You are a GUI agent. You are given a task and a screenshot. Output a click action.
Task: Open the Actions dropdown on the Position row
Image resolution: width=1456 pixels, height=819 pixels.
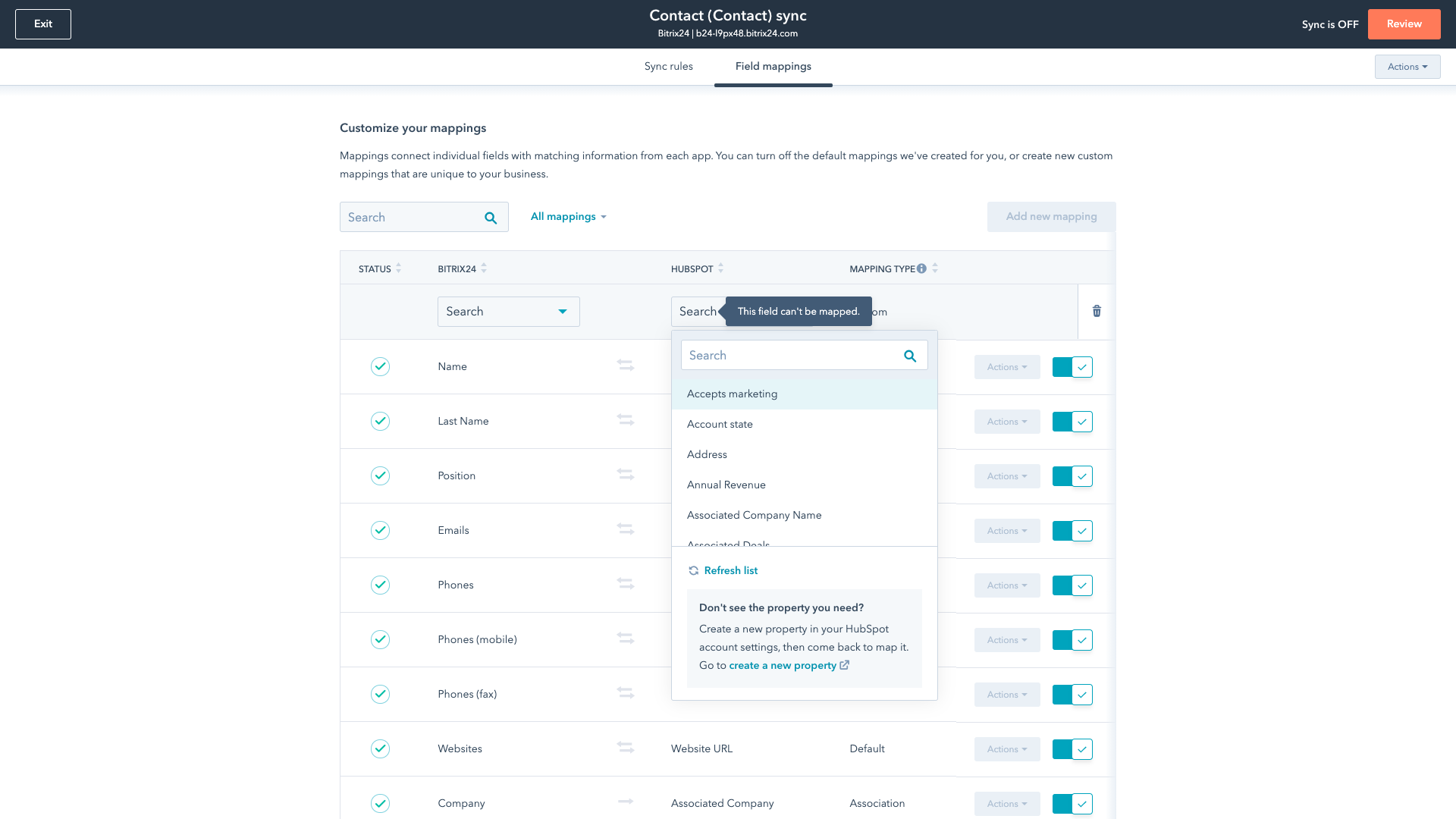1006,475
